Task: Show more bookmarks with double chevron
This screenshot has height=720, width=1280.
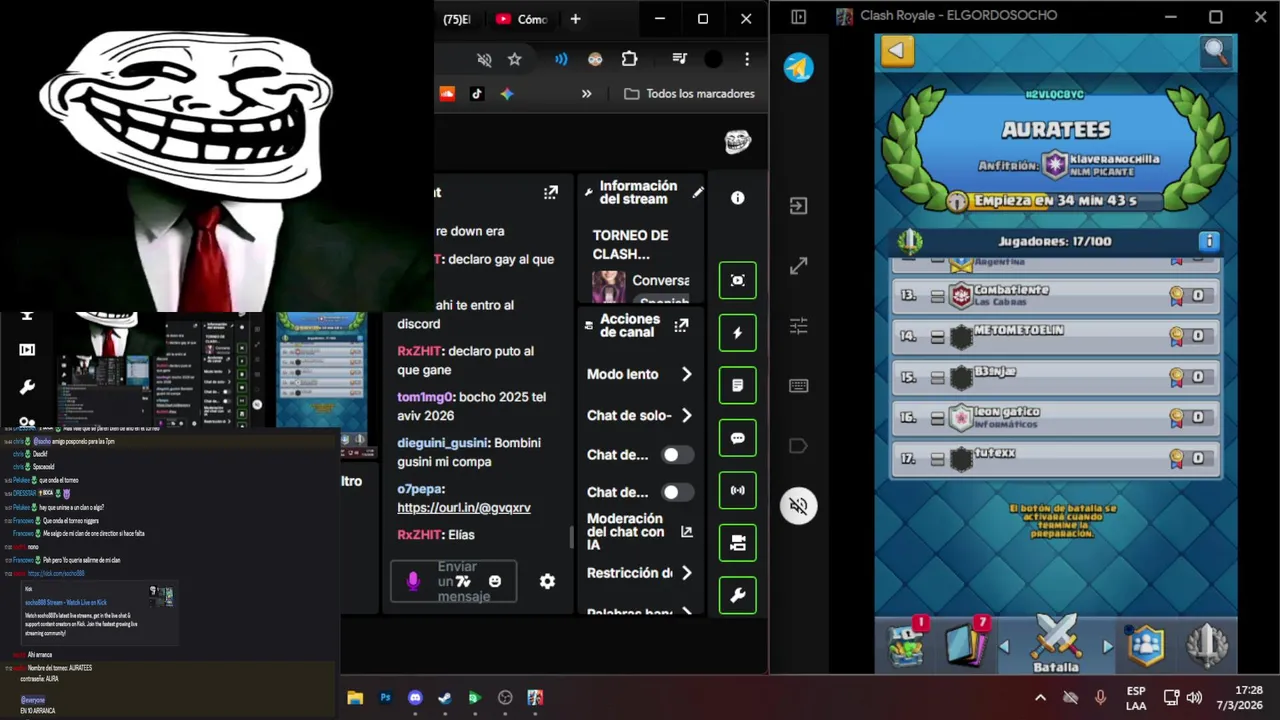Action: coord(586,93)
